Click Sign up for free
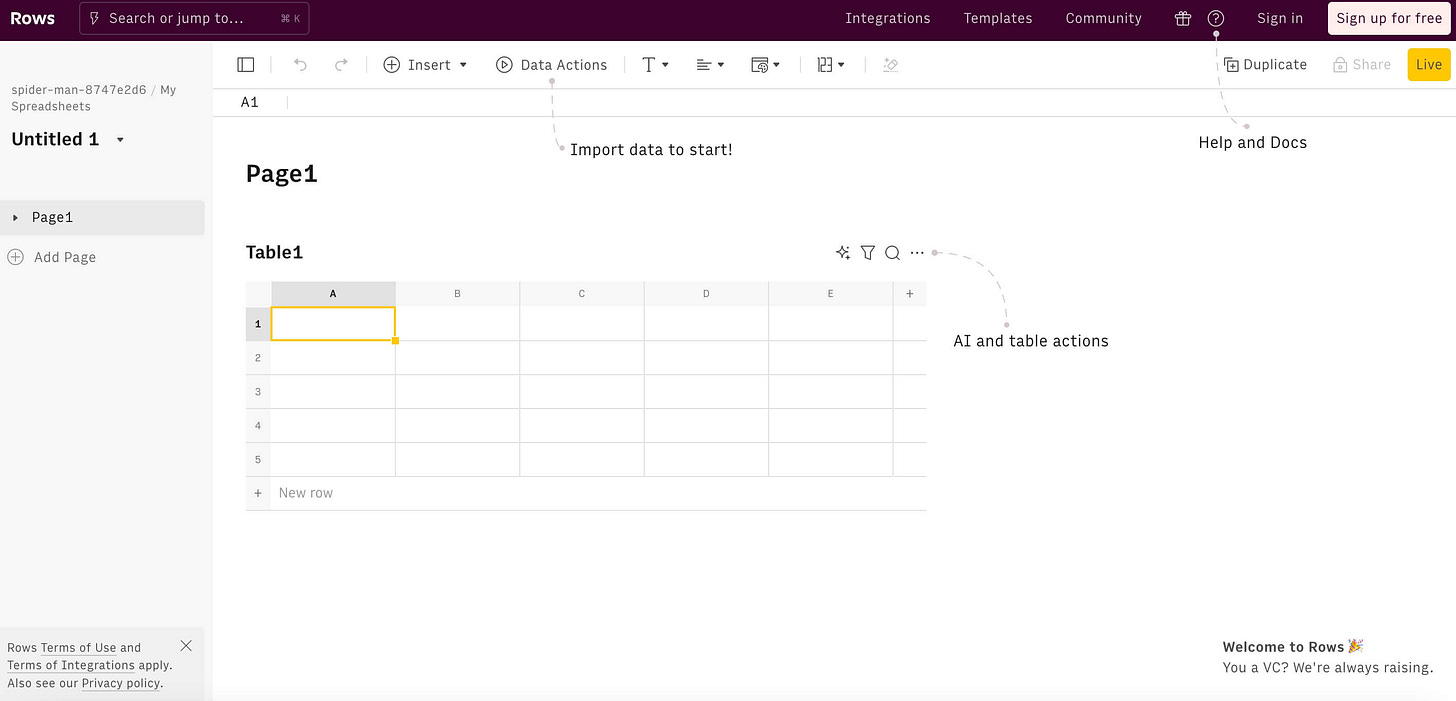Screen dimensions: 1456x701 pyautogui.click(x=1389, y=18)
